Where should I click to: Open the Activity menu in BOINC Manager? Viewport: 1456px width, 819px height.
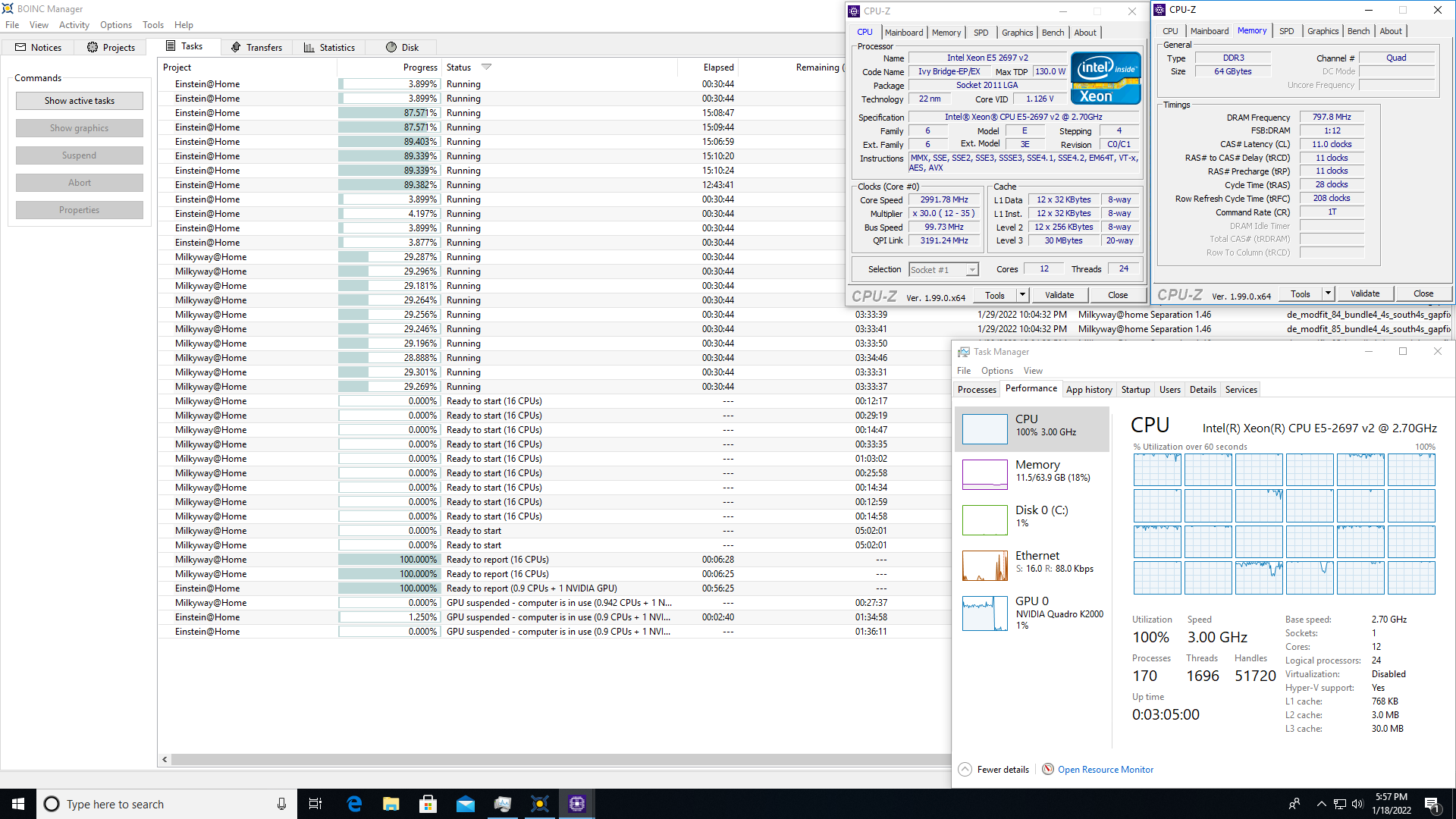pos(74,25)
